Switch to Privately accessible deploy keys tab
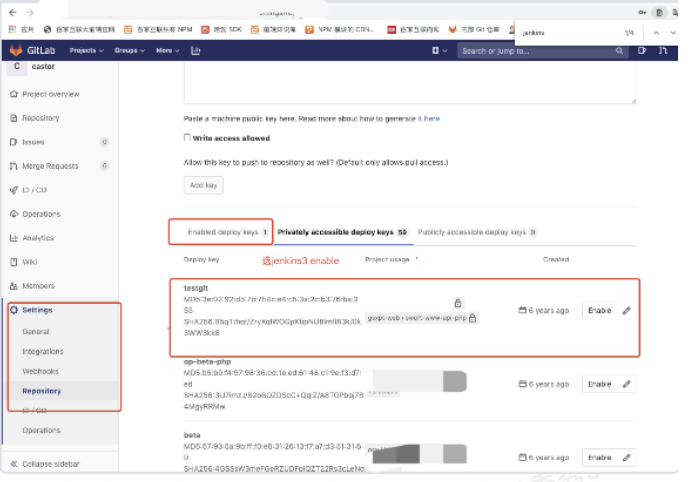The image size is (700, 482). pyautogui.click(x=342, y=232)
